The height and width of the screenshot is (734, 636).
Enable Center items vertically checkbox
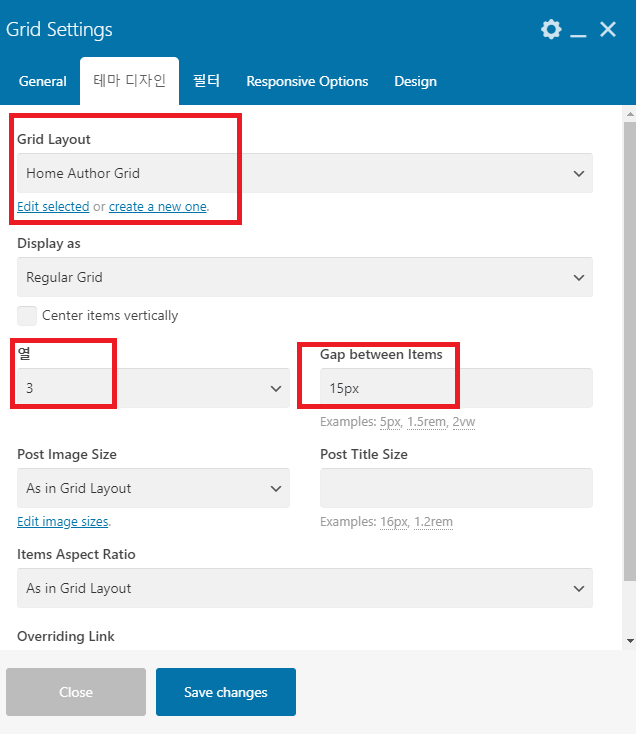pos(27,316)
